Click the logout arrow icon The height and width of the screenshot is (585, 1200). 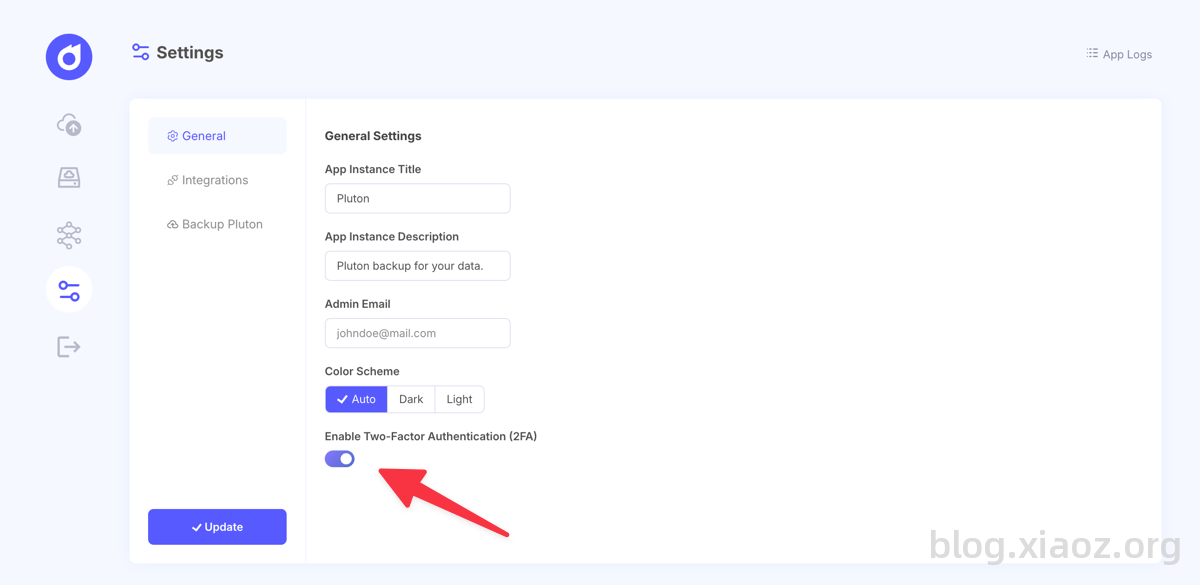69,347
